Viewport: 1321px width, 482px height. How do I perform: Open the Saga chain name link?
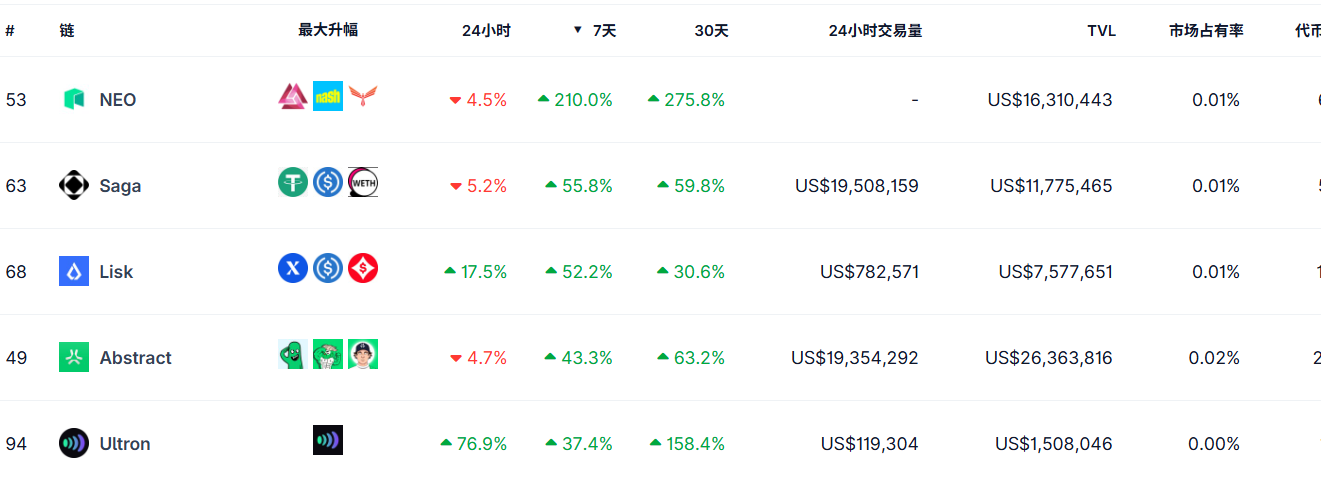[x=120, y=185]
